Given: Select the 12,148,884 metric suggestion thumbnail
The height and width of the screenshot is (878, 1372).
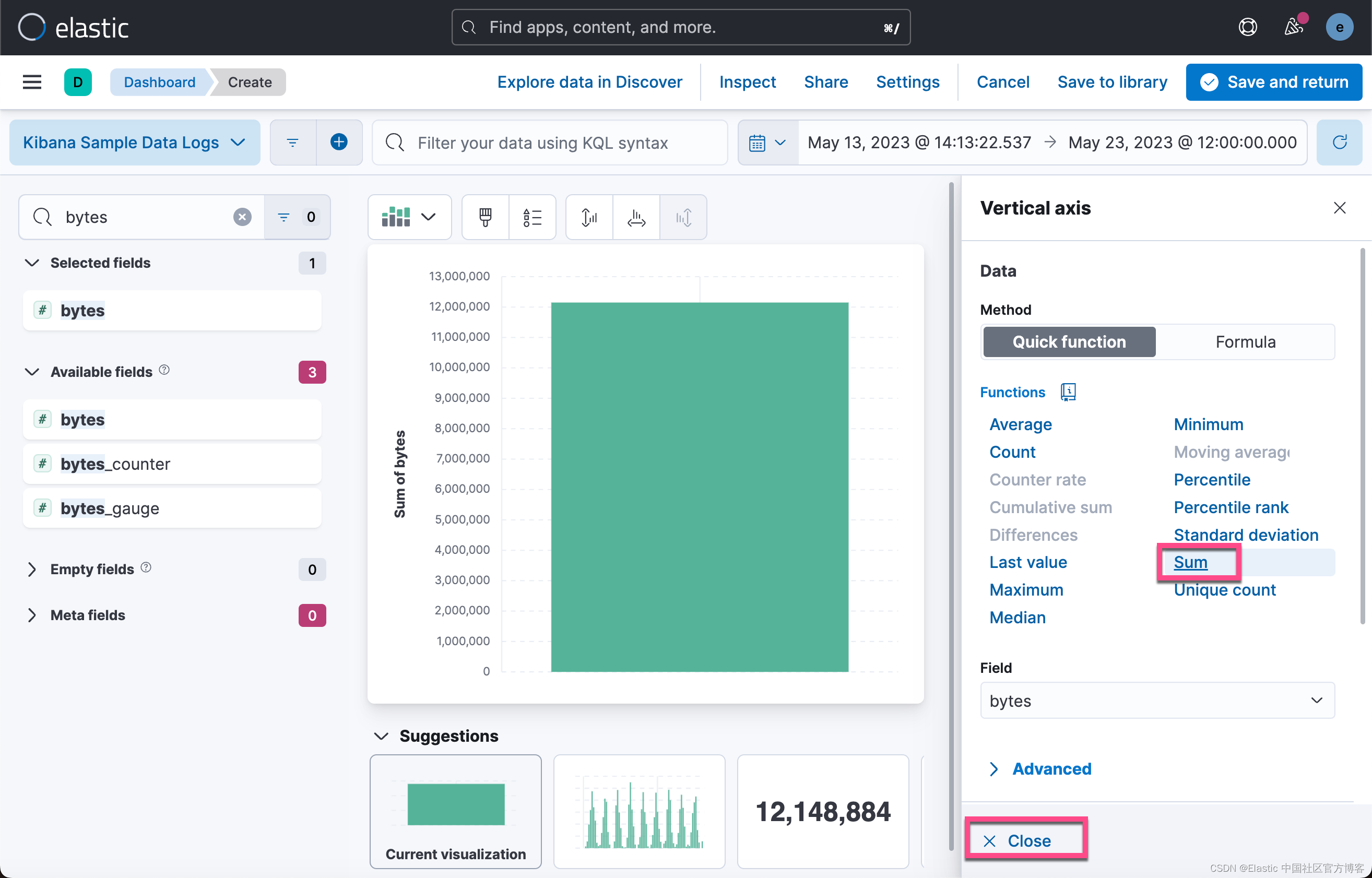Looking at the screenshot, I should (x=823, y=812).
